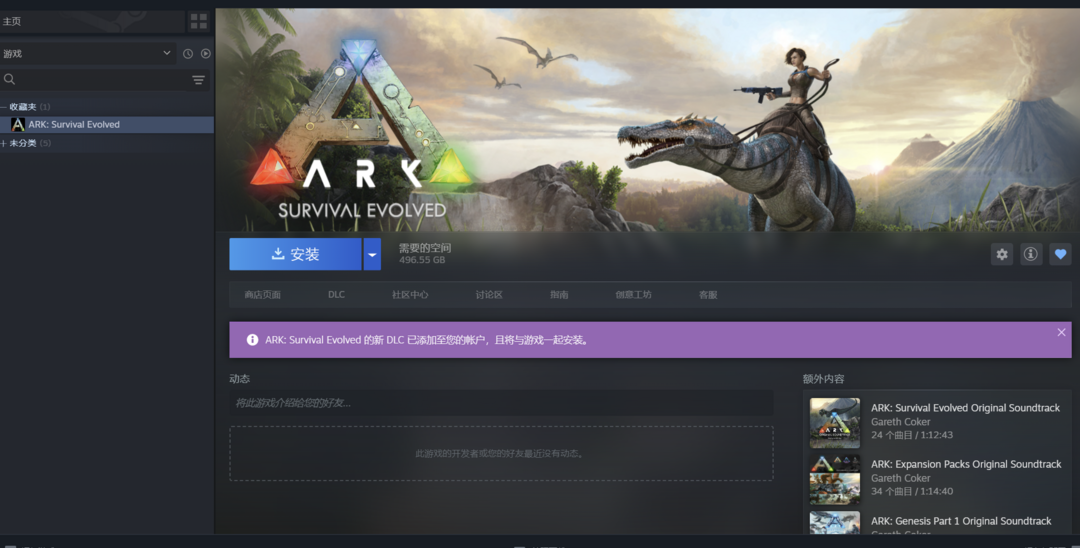This screenshot has height=548, width=1080.
Task: Open the 客服 tab
Action: coord(708,295)
